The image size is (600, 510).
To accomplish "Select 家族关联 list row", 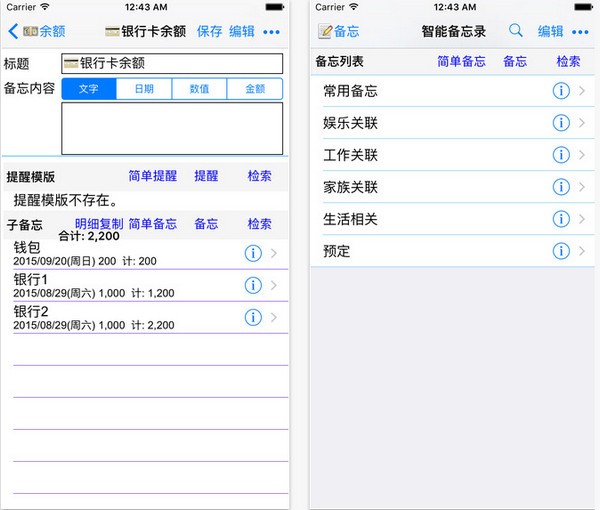I will click(453, 187).
